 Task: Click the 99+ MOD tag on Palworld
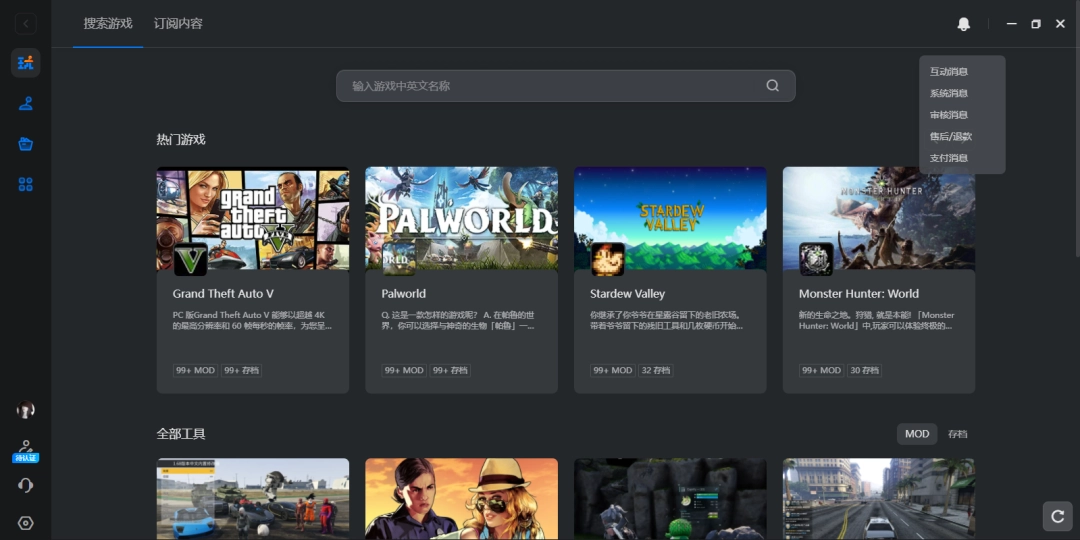[404, 370]
